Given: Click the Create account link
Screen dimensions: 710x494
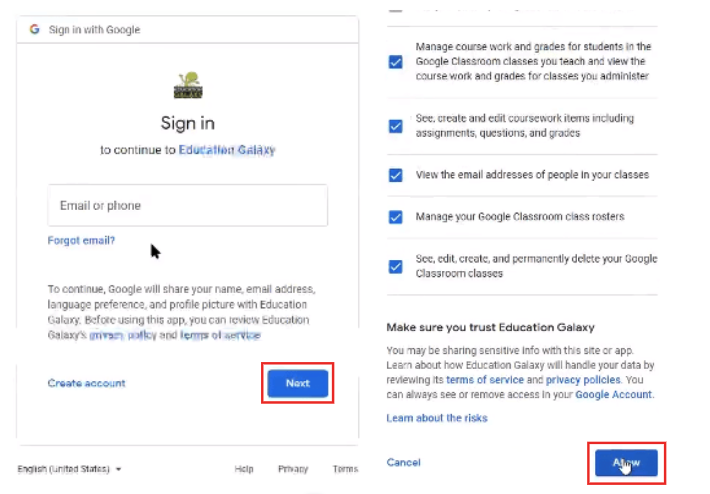Looking at the screenshot, I should [x=86, y=383].
